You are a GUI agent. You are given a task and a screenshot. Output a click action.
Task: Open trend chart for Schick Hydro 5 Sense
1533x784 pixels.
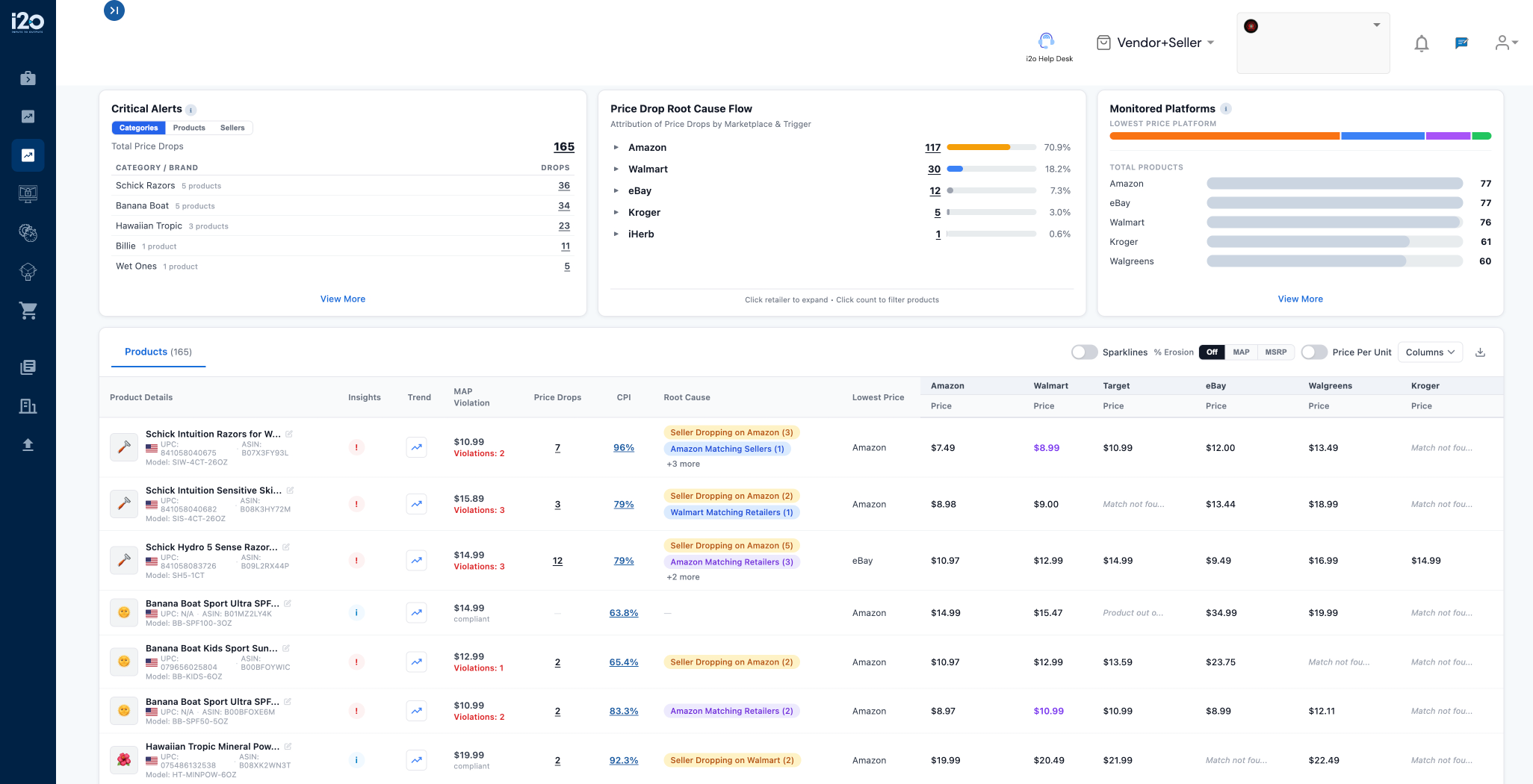point(417,561)
